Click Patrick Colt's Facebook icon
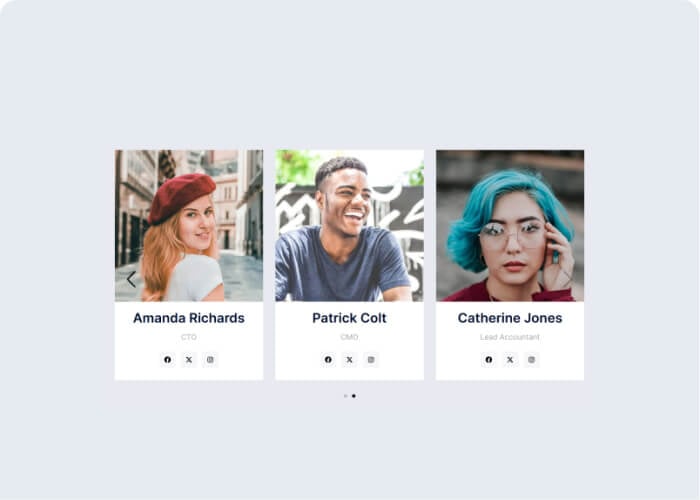Viewport: 700px width, 500px height. (328, 359)
